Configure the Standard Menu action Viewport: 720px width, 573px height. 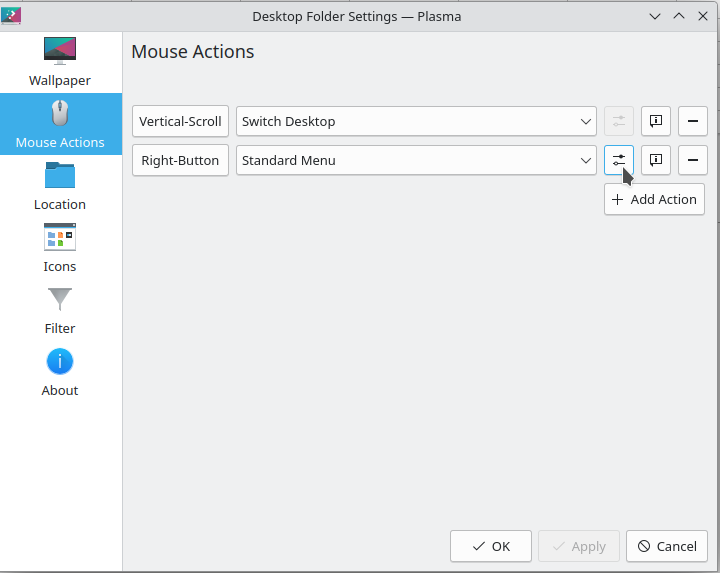(619, 160)
